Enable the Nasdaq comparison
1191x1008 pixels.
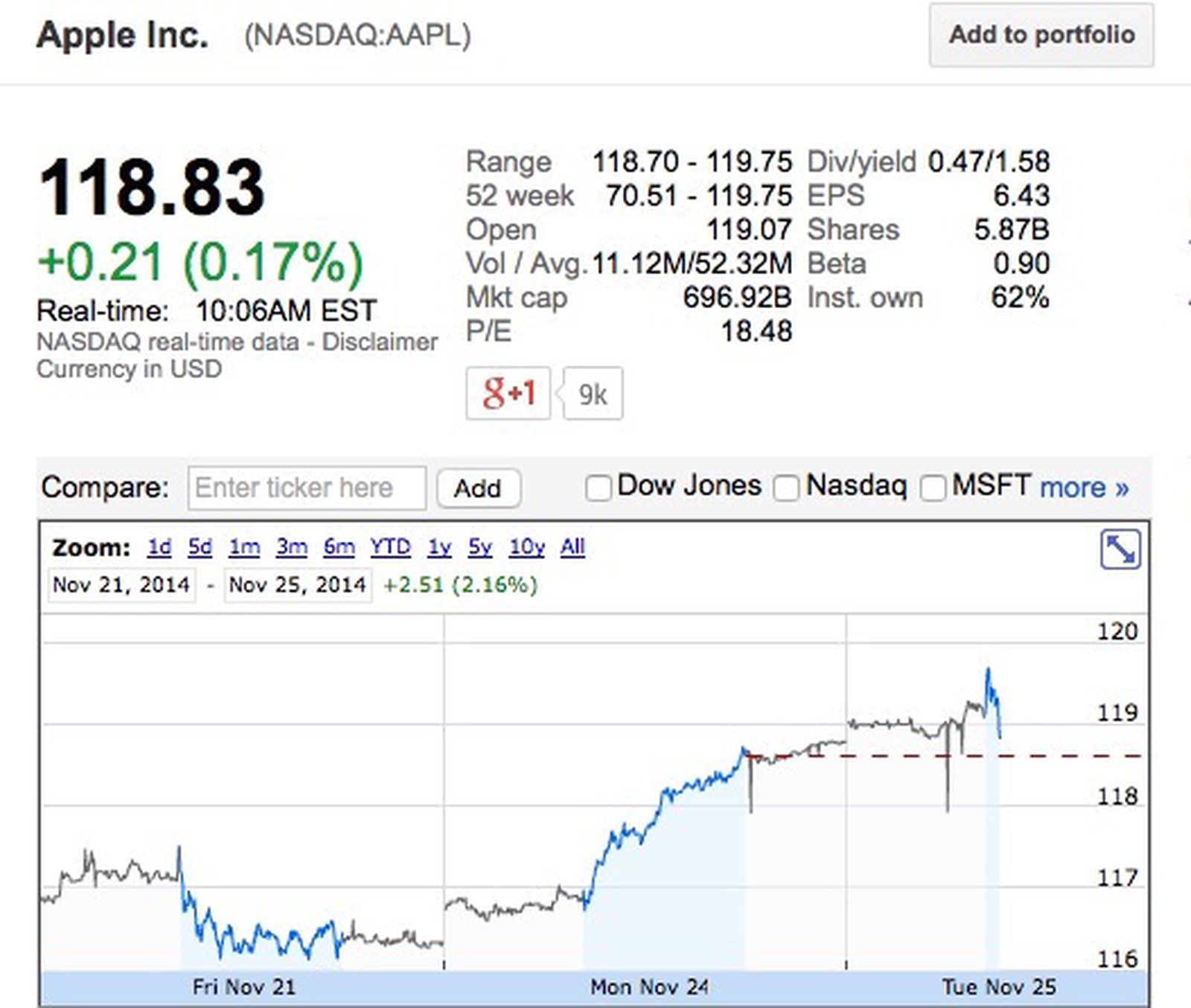786,488
